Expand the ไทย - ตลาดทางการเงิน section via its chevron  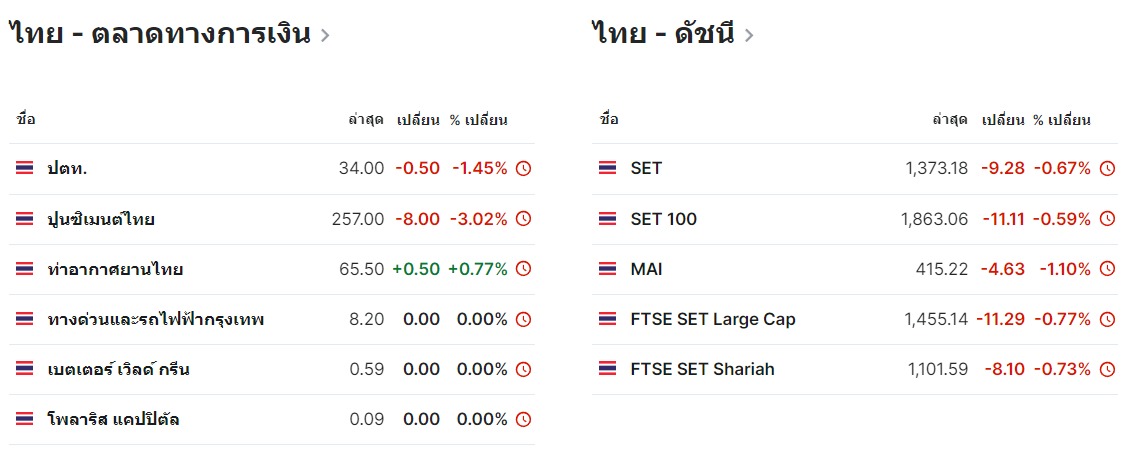[x=325, y=35]
